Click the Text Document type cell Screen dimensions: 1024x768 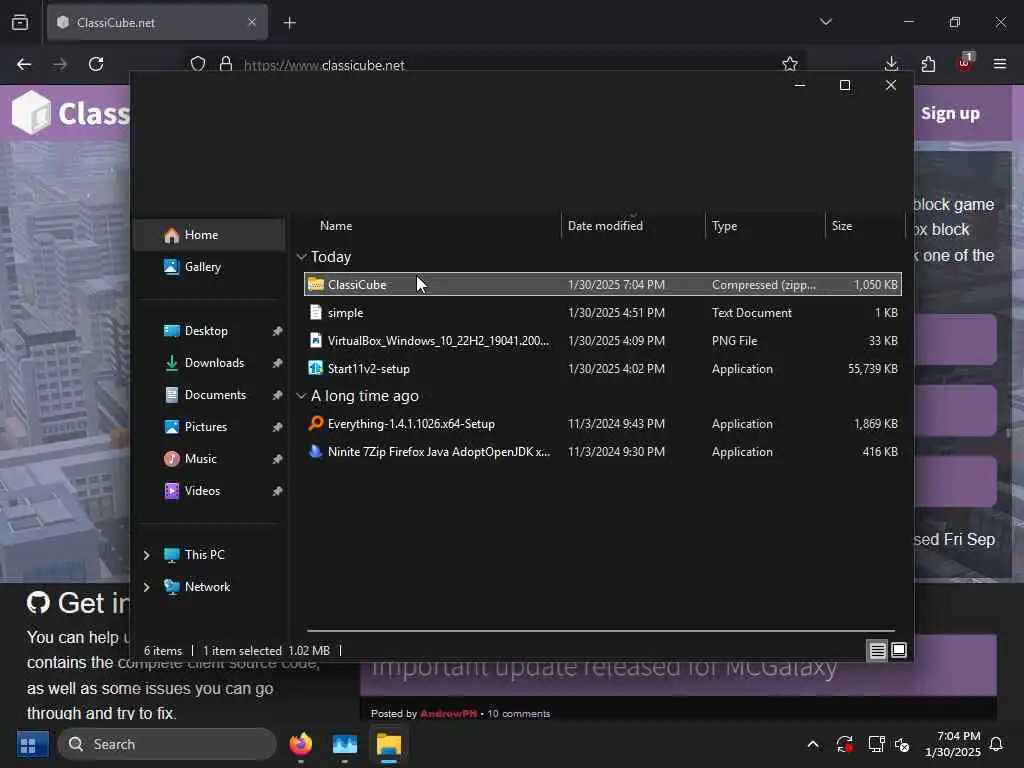[x=752, y=313]
